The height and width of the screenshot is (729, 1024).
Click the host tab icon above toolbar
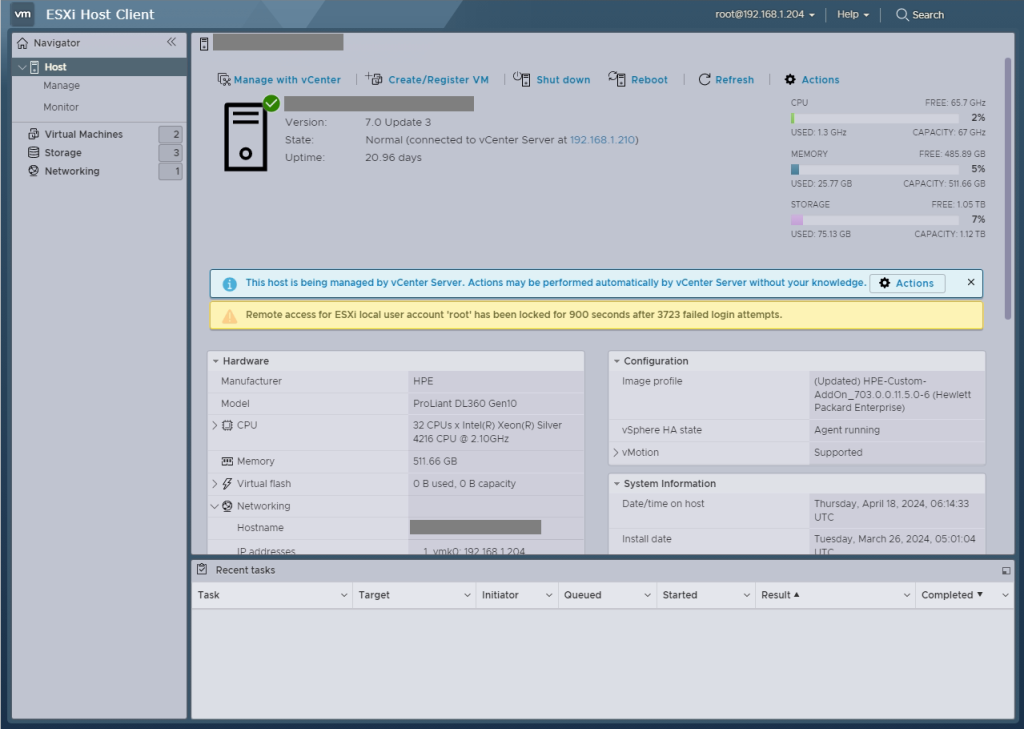pos(204,44)
